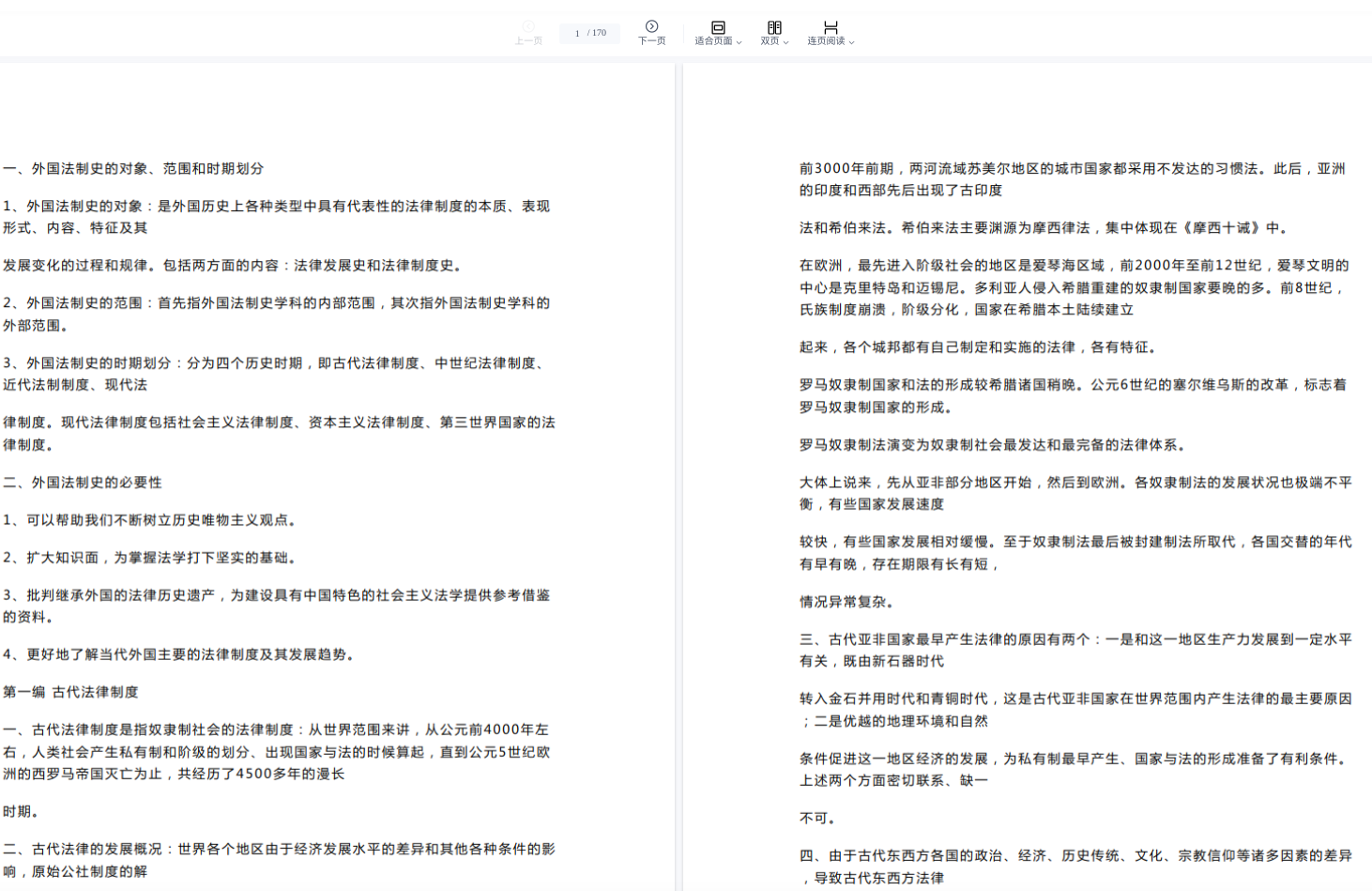This screenshot has height=891, width=1372.
Task: Click the heading "第一编 古代法律制度" on left page
Action: tap(70, 692)
